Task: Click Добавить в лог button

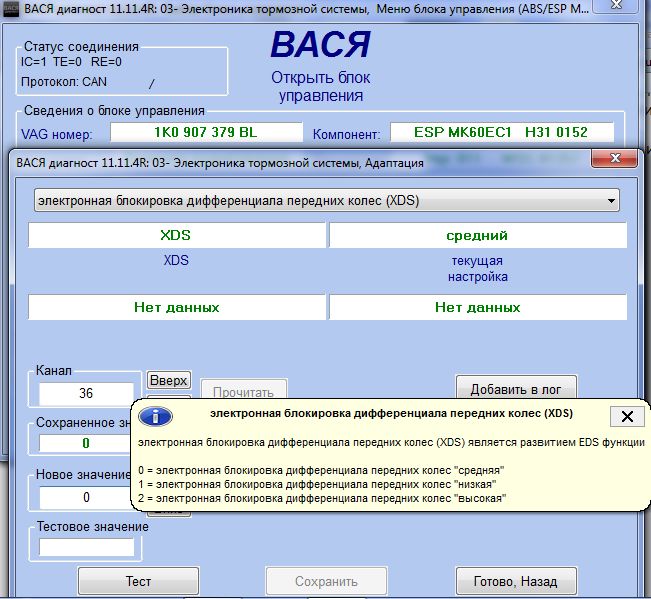Action: pyautogui.click(x=516, y=388)
